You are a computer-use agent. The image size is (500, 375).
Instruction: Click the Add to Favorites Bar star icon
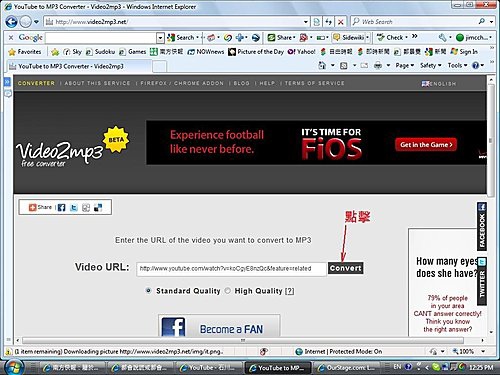click(x=55, y=52)
